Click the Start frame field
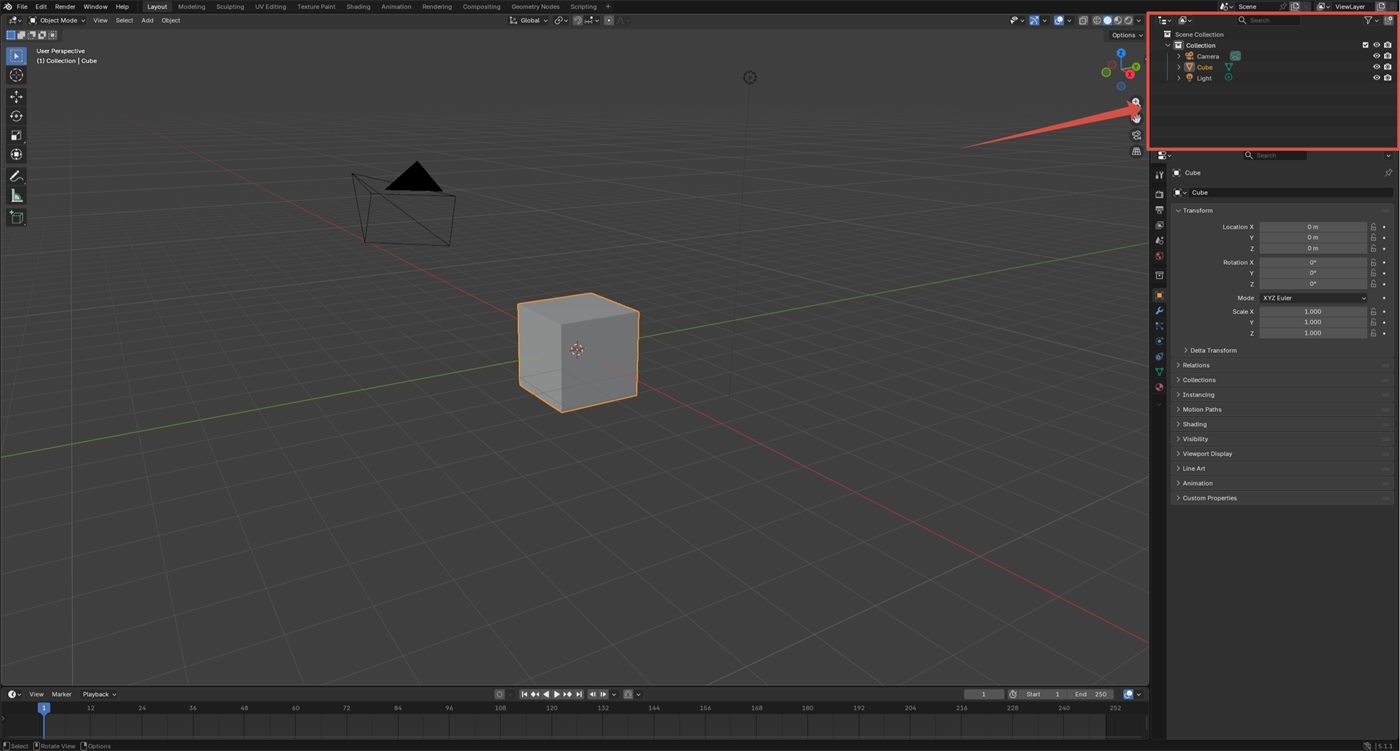The width and height of the screenshot is (1400, 751). [1043, 694]
